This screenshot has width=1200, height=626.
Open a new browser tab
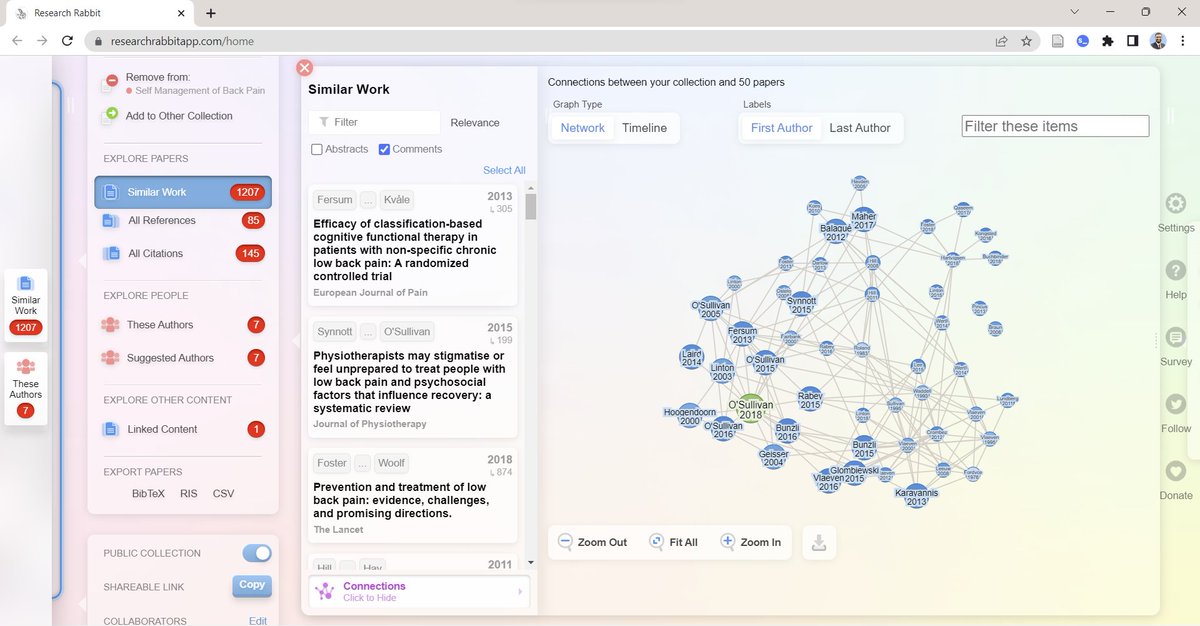coord(211,13)
